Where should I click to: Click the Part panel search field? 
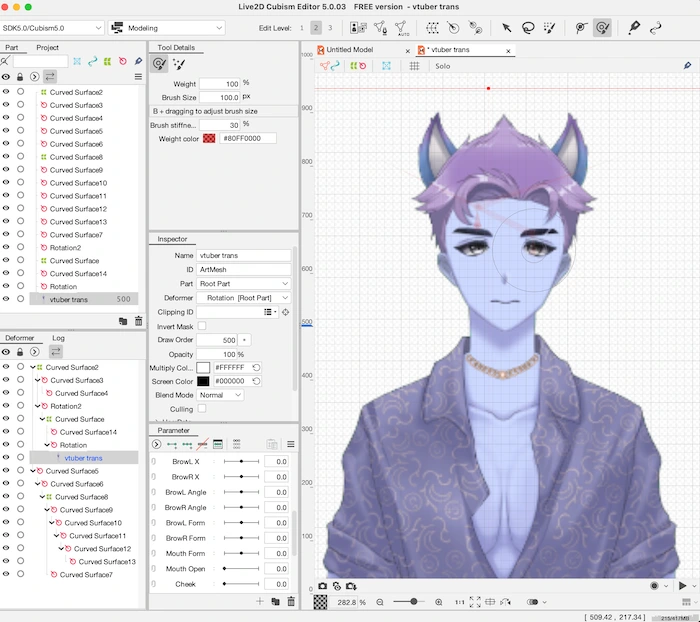[x=41, y=61]
